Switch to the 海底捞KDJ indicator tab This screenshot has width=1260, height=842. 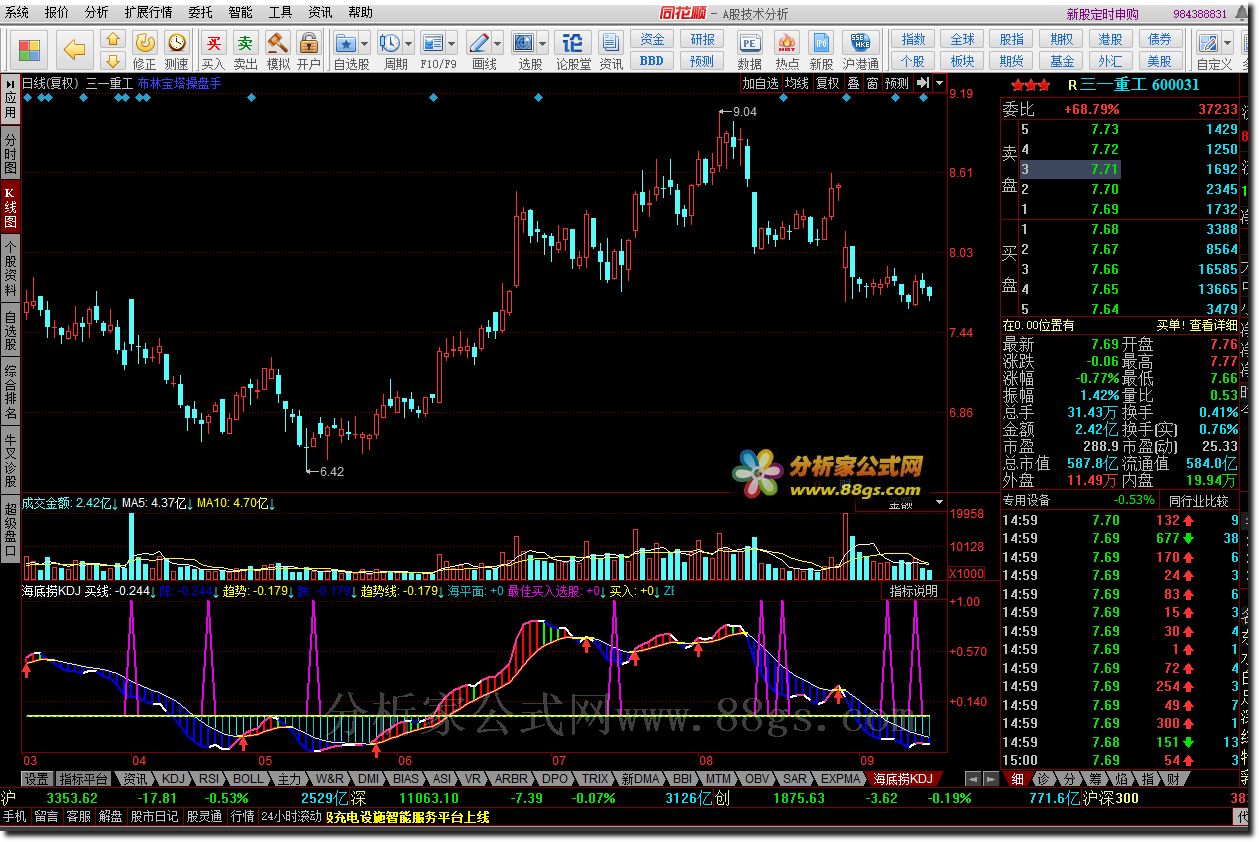[x=903, y=778]
